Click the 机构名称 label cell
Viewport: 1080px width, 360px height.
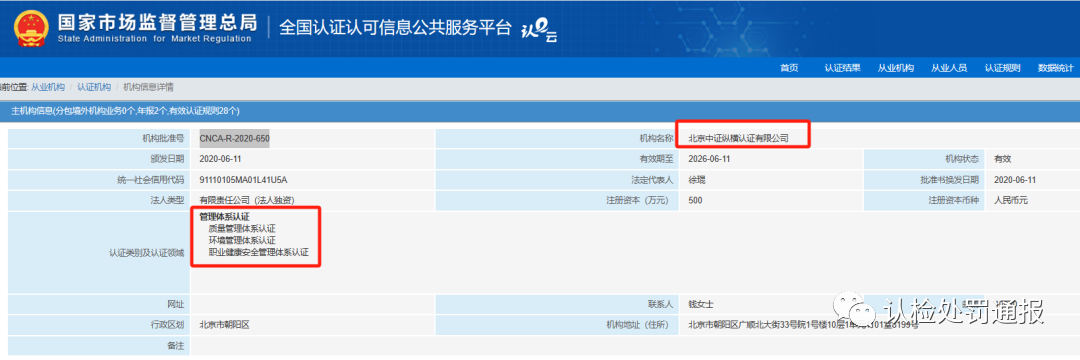click(557, 138)
